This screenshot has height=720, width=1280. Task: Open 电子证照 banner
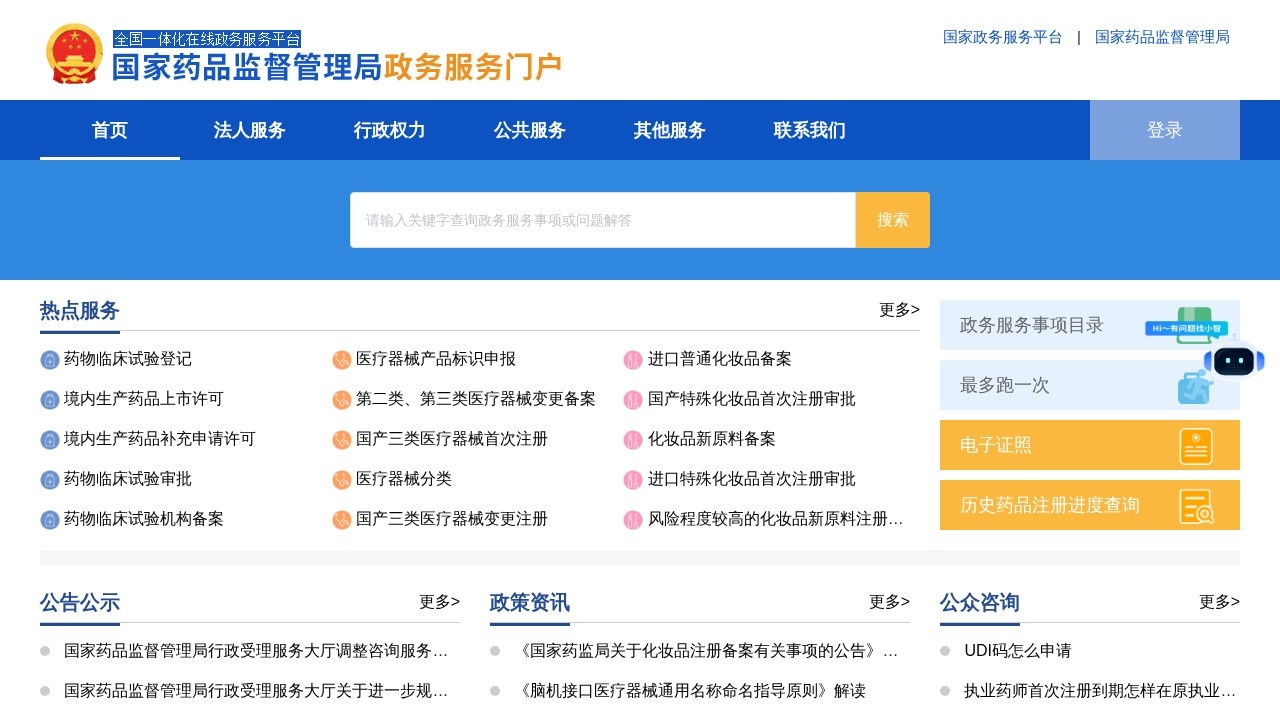(x=1090, y=445)
